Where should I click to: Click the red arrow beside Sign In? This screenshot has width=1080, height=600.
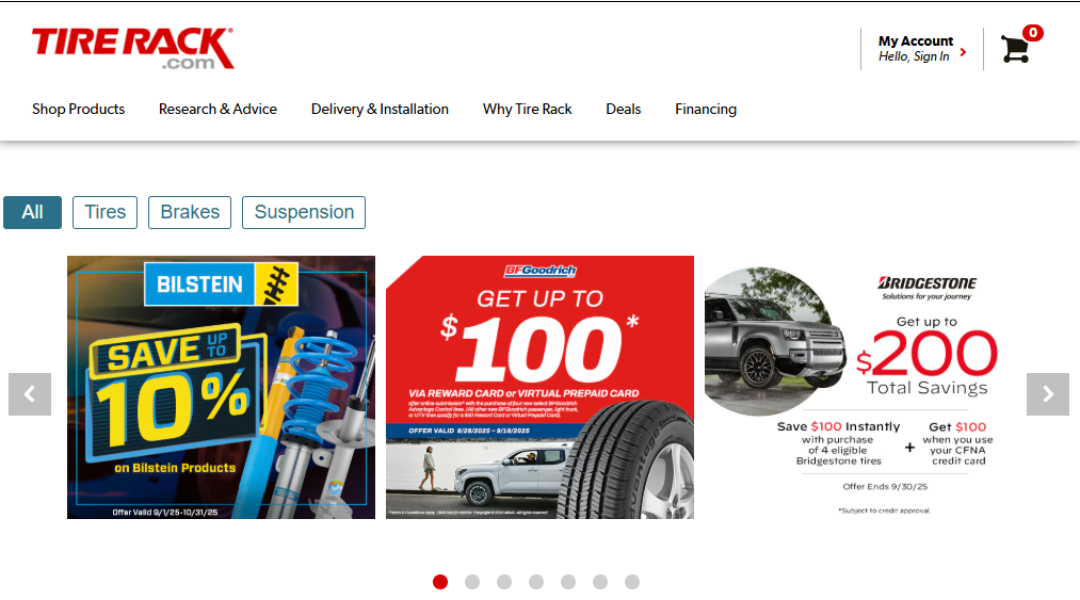click(x=963, y=52)
